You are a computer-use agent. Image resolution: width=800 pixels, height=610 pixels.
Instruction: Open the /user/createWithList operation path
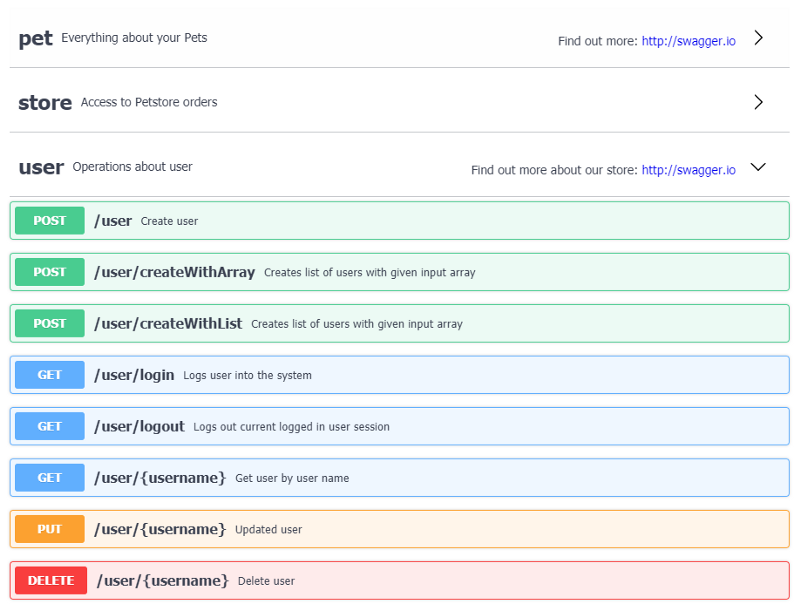click(x=168, y=323)
